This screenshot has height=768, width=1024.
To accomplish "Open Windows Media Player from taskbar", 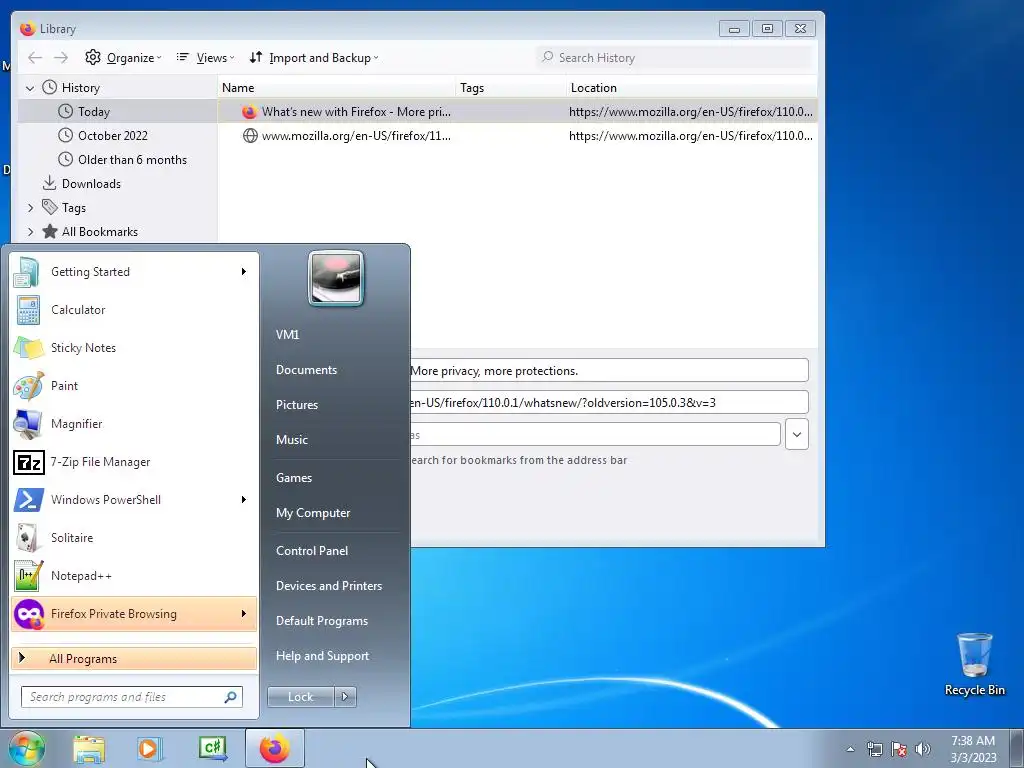I will (150, 749).
